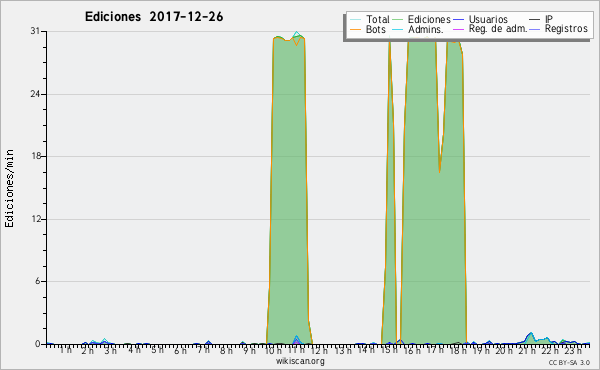Click the magenta swatch beside Reg. de adm.
Image resolution: width=600 pixels, height=370 pixels.
pos(458,29)
